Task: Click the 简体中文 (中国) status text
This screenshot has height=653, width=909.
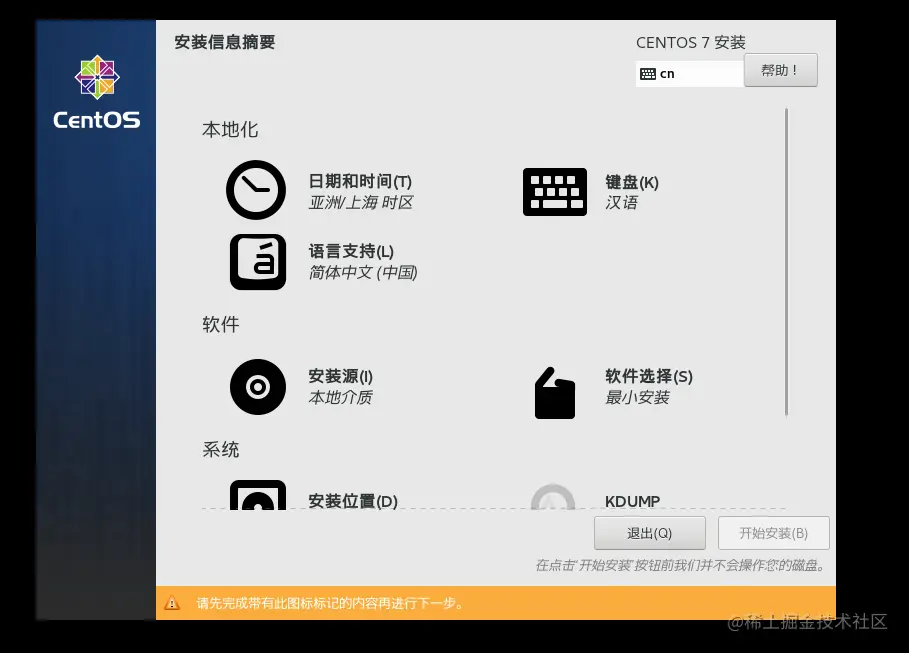Action: (x=363, y=273)
